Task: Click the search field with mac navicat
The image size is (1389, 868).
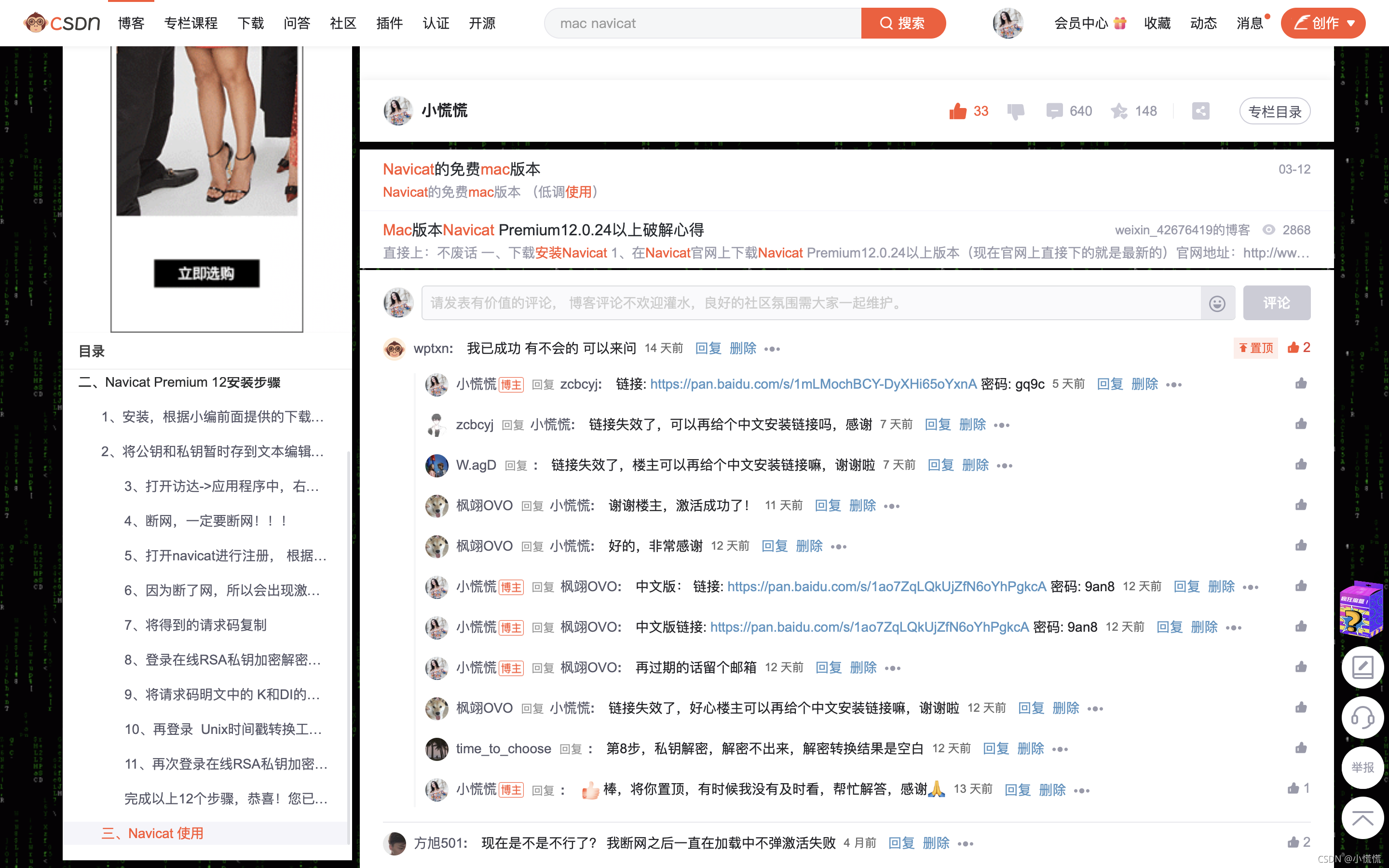Action: pos(703,23)
